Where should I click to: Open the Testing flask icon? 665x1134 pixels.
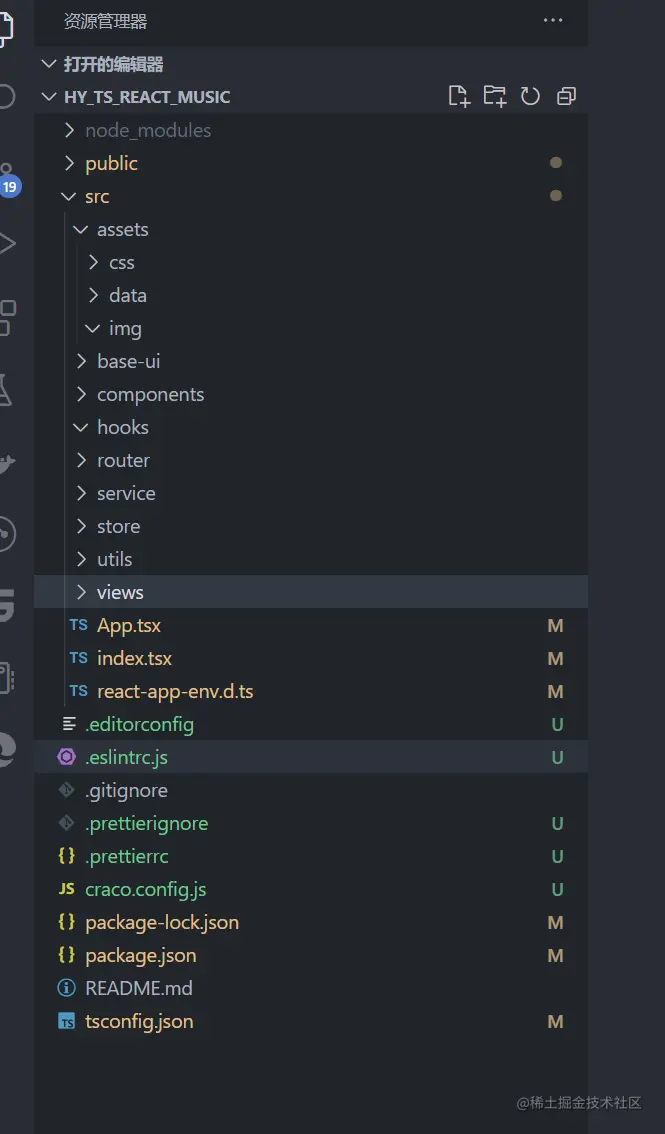tap(5, 391)
